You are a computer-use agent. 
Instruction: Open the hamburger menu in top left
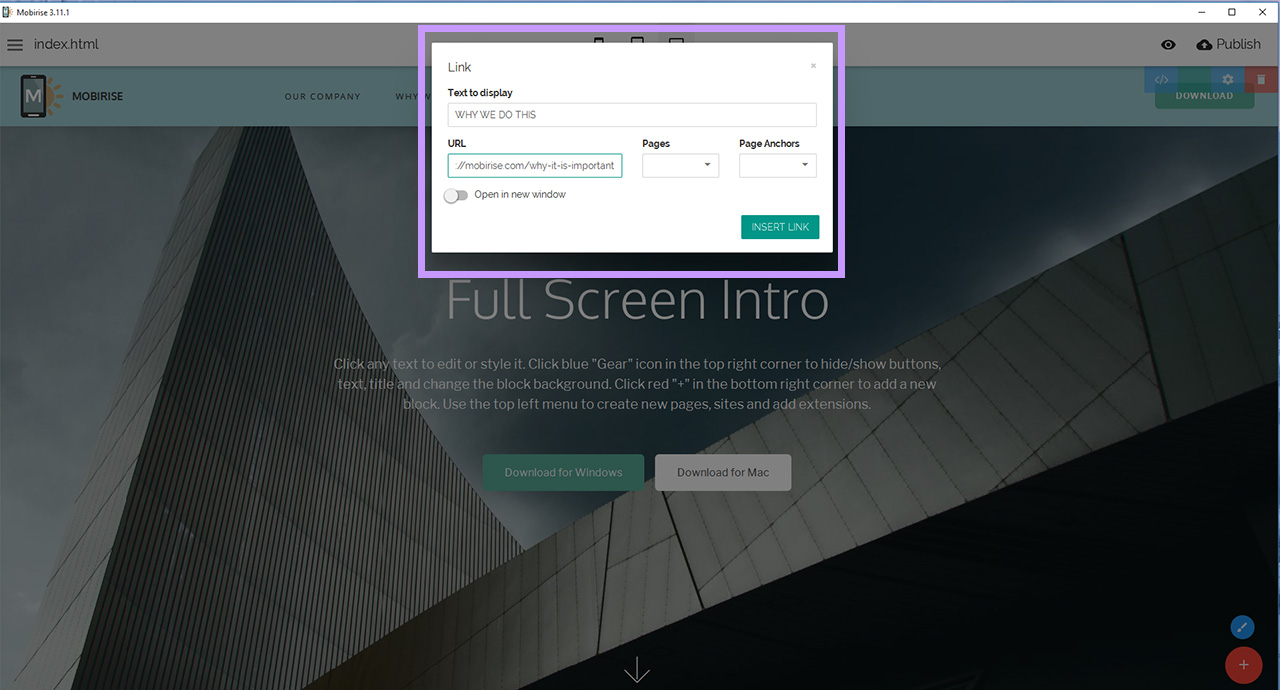pos(15,44)
